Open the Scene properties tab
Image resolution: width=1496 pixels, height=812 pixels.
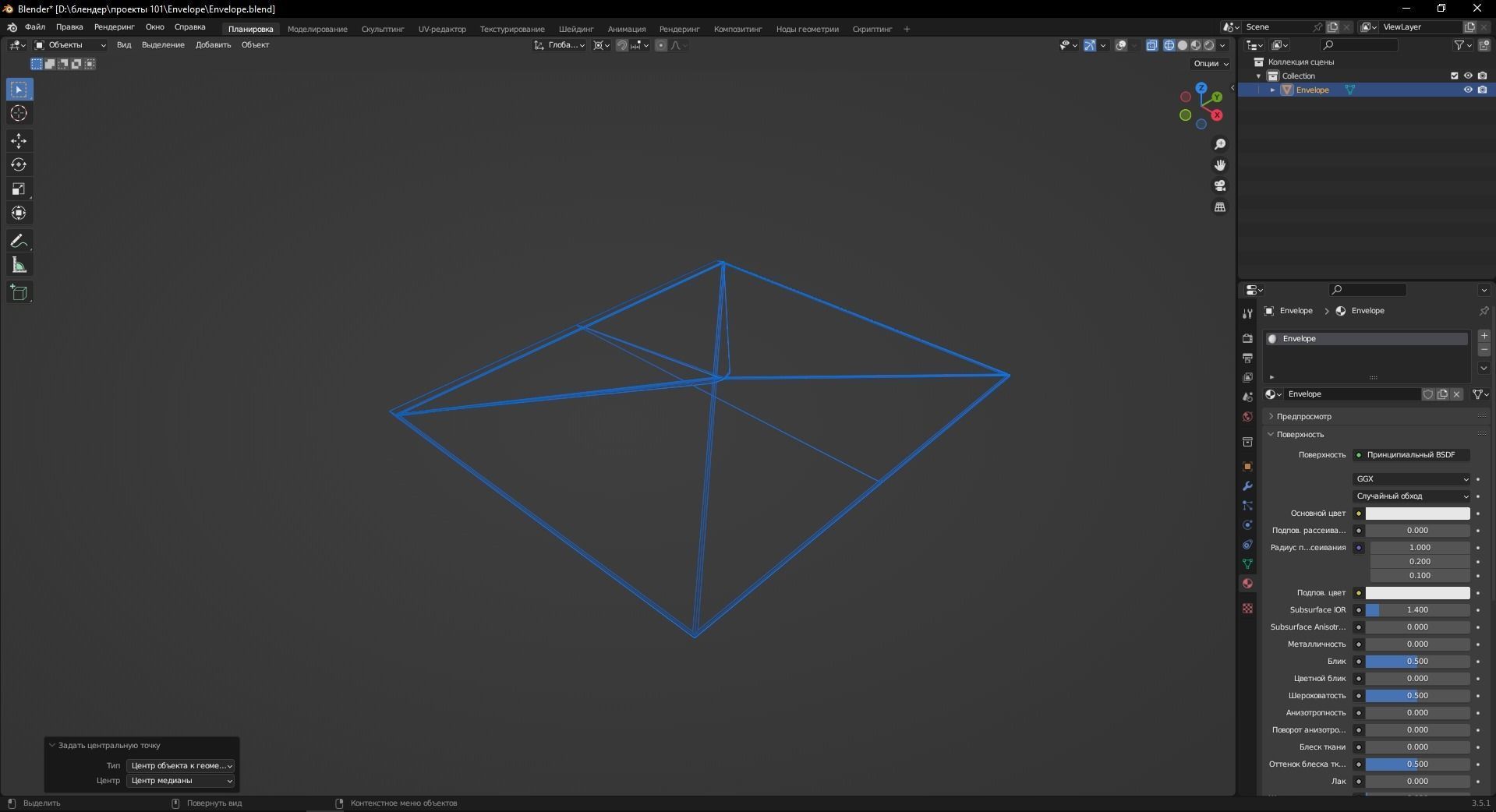point(1247,397)
